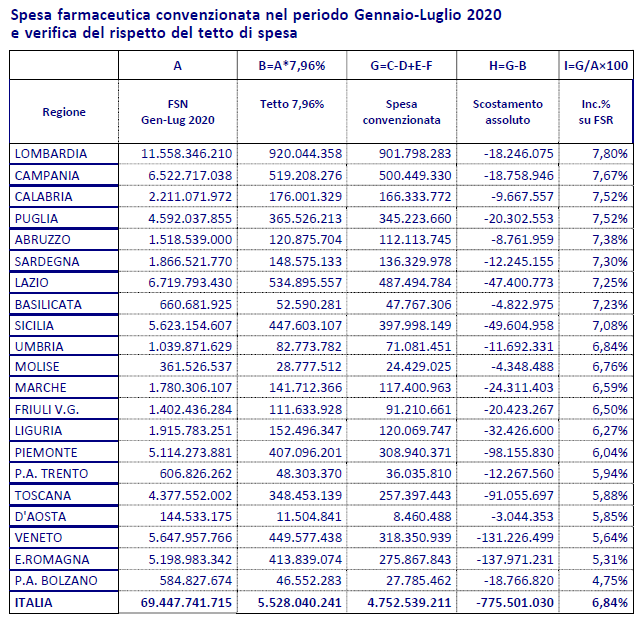Image resolution: width=642 pixels, height=621 pixels.
Task: Select the VENETO region cell
Action: pyautogui.click(x=64, y=537)
